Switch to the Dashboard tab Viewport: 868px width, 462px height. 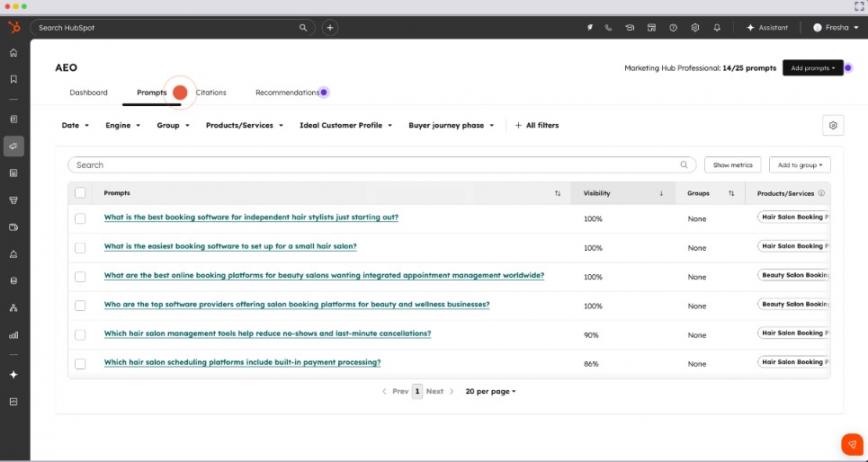pyautogui.click(x=89, y=92)
